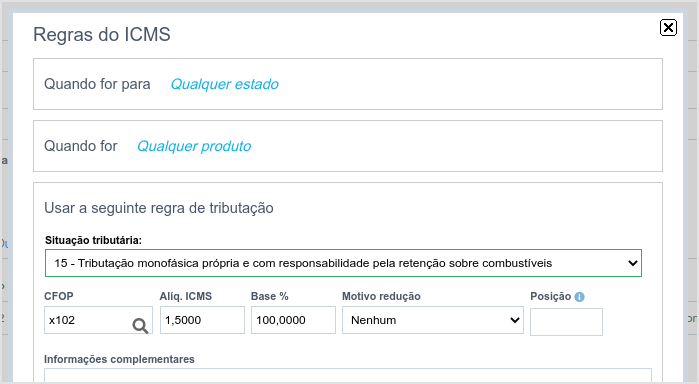Click the Informações complementares text area
The height and width of the screenshot is (384, 699).
point(348,376)
